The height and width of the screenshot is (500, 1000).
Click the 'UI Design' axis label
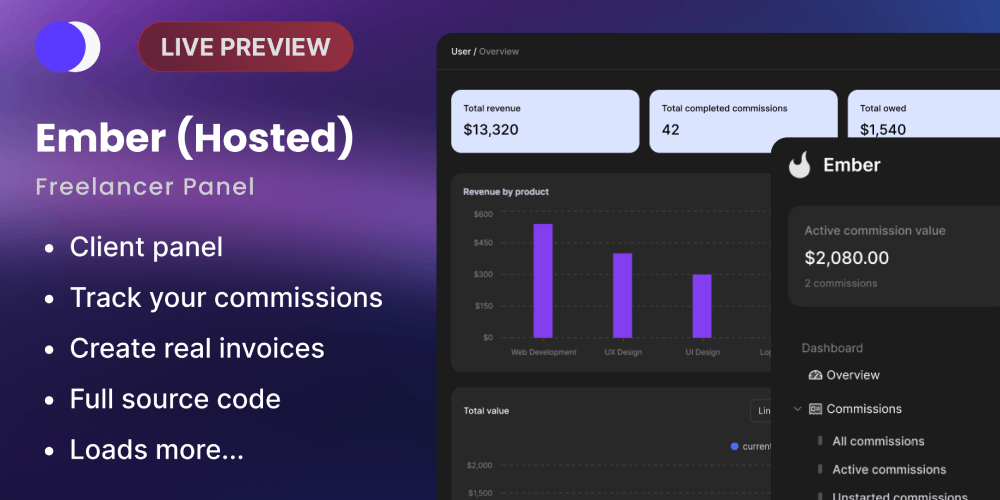[702, 352]
